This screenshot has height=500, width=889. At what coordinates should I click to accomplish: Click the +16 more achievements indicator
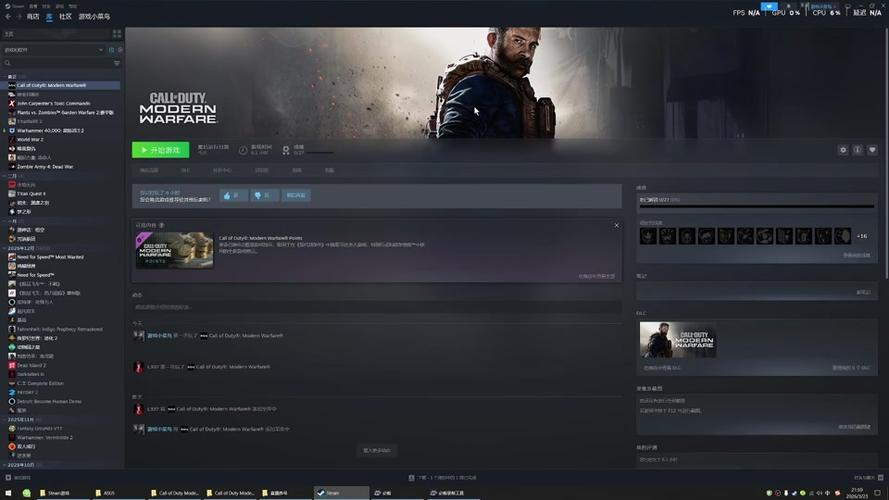[x=862, y=236]
